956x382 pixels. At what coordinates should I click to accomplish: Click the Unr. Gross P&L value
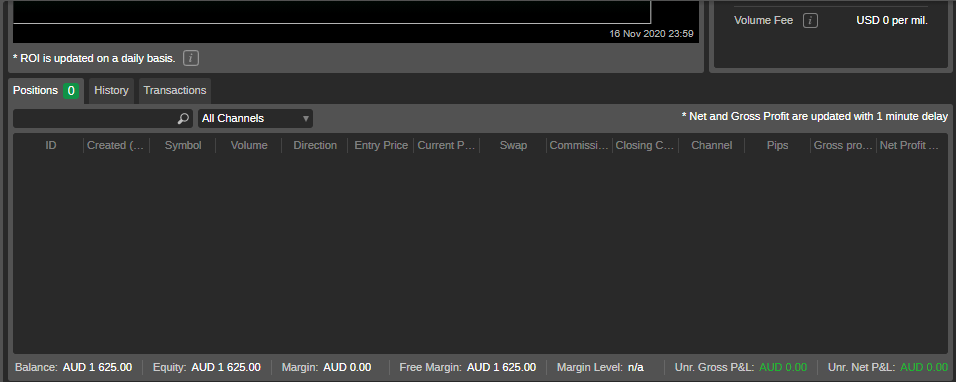click(783, 367)
